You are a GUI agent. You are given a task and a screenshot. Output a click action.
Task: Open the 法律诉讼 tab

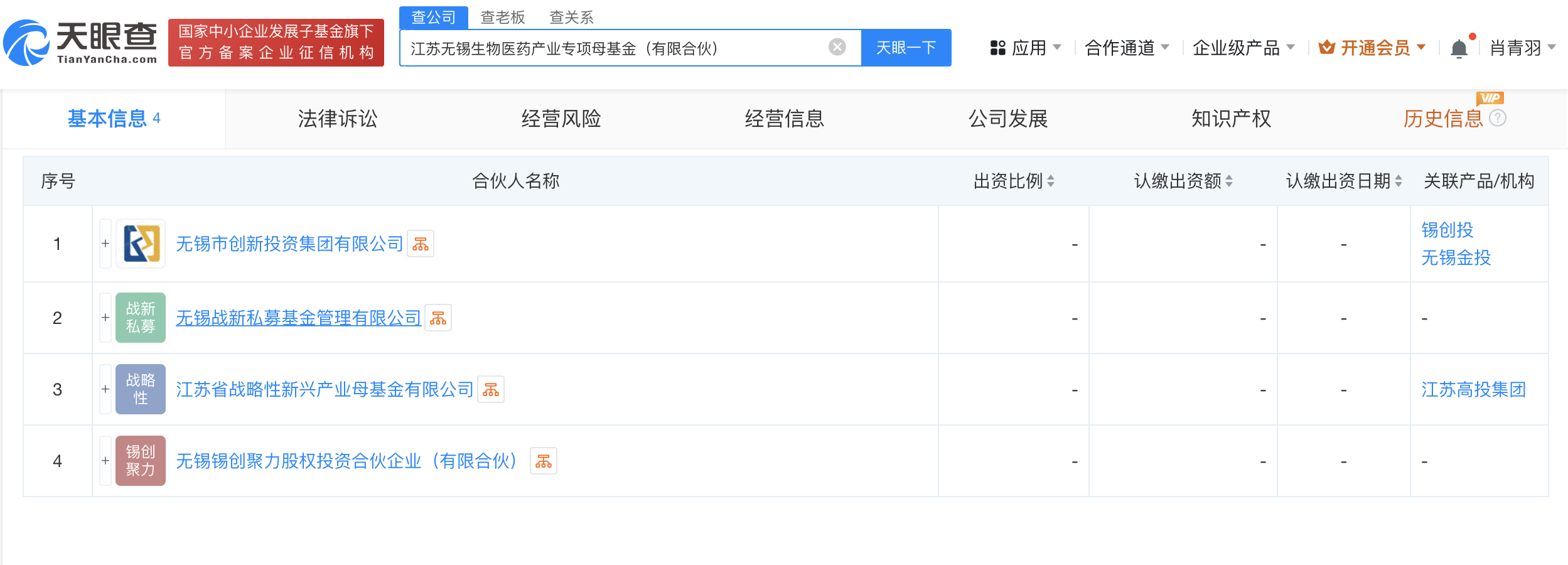click(337, 119)
